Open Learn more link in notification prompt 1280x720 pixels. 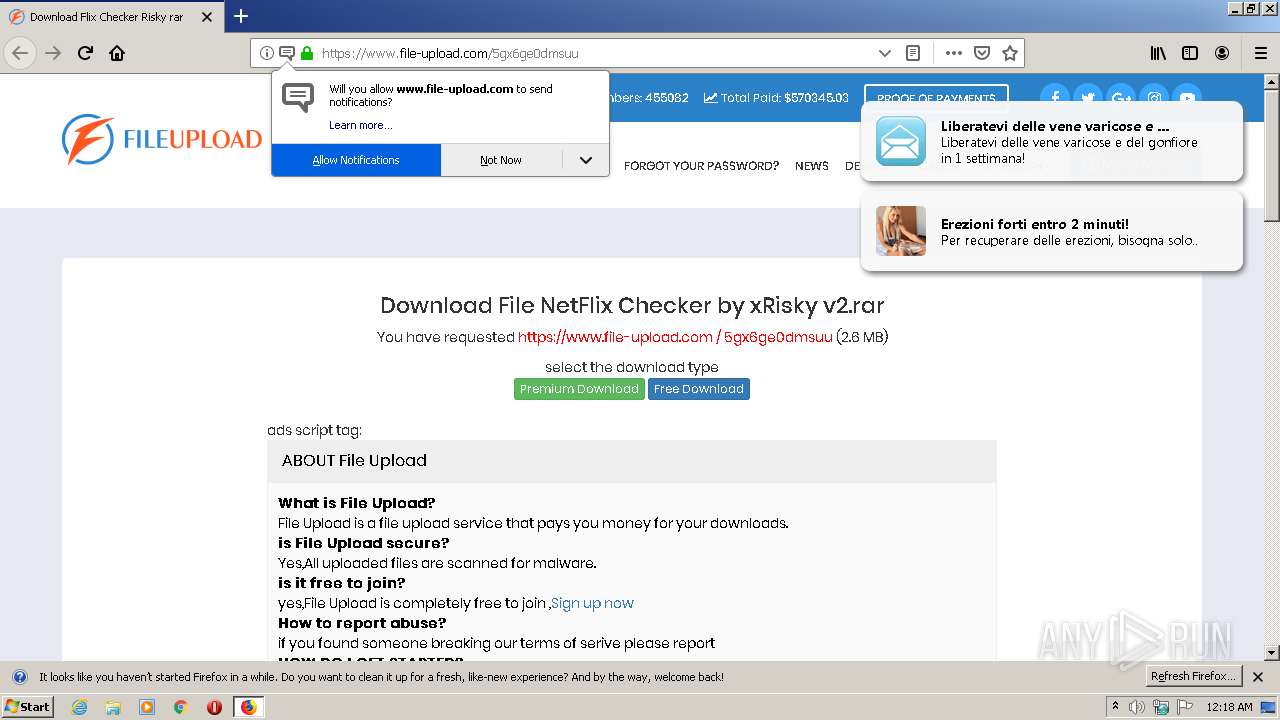tap(361, 125)
